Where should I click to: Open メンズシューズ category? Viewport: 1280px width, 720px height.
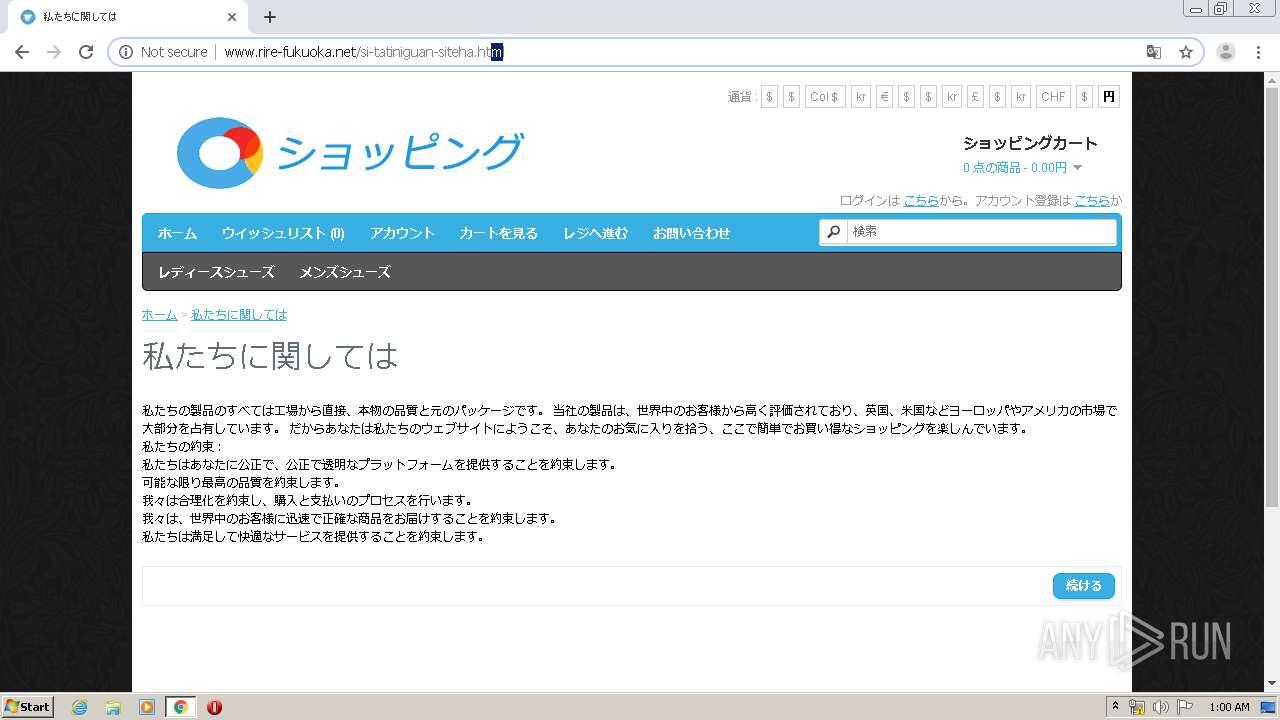click(x=345, y=272)
